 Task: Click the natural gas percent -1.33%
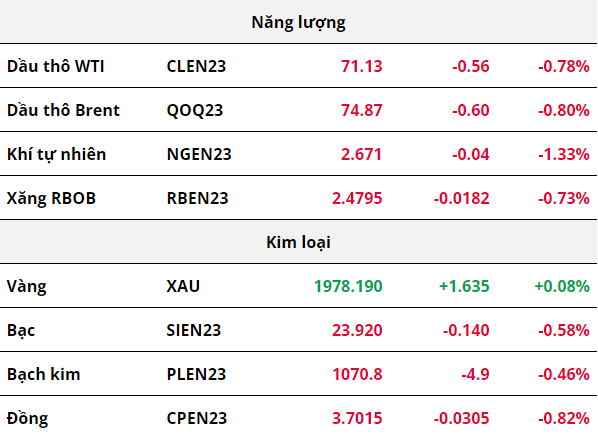pos(564,154)
